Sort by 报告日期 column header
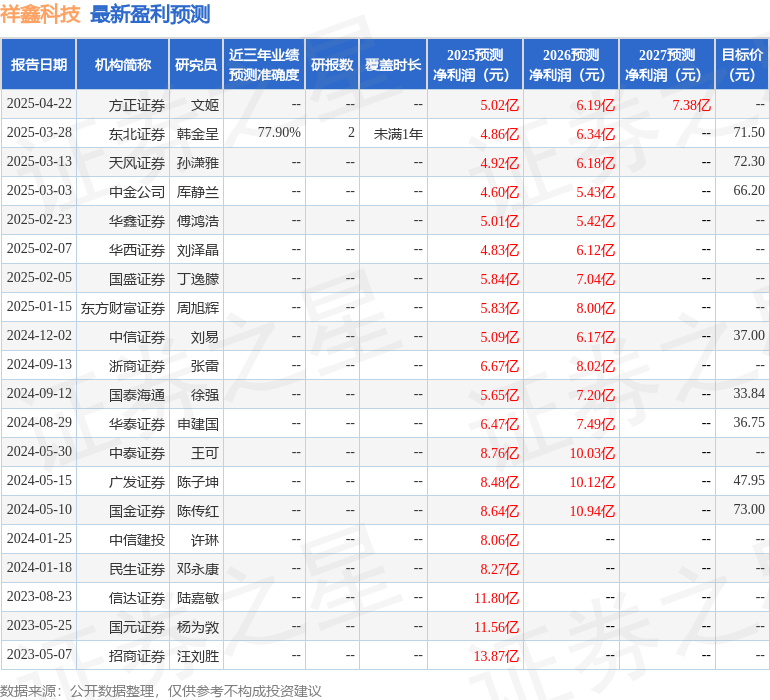The height and width of the screenshot is (700, 770). pyautogui.click(x=39, y=65)
